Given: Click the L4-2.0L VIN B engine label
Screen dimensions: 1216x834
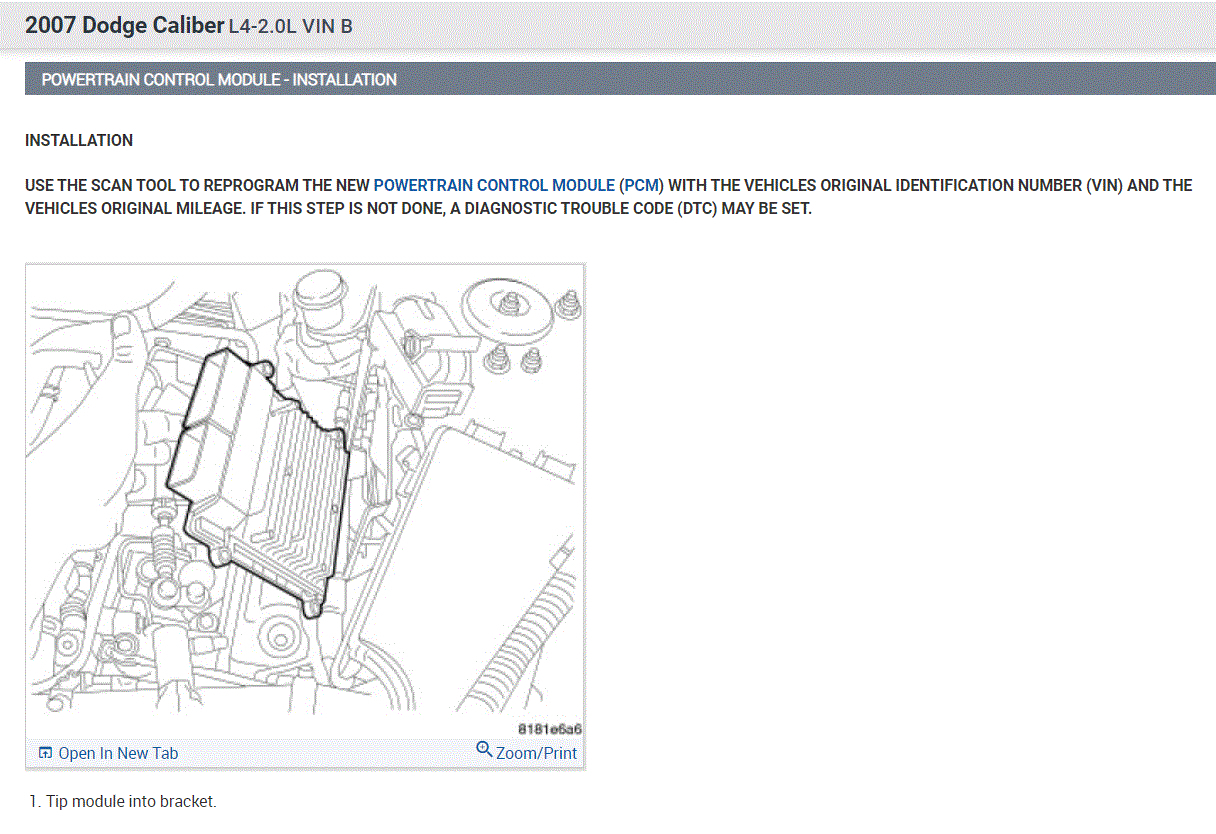Looking at the screenshot, I should click(291, 27).
